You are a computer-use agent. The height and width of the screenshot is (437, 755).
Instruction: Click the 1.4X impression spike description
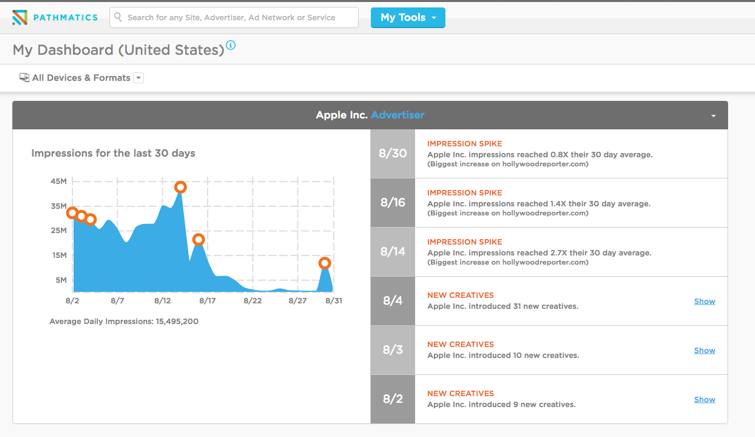point(539,204)
